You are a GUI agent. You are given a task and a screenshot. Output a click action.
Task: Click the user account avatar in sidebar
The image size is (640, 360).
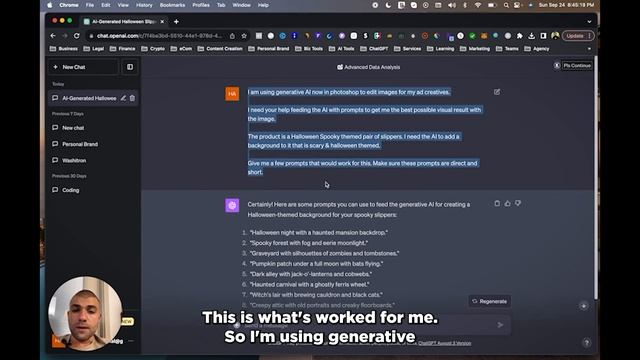58,341
